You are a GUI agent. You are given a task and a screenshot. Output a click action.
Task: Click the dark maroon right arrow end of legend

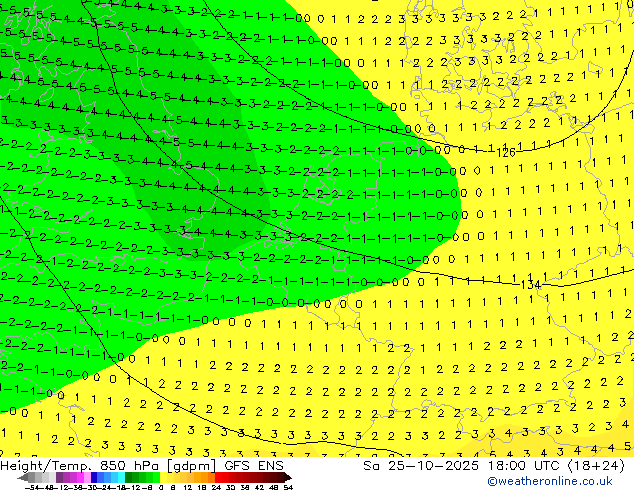(x=287, y=477)
